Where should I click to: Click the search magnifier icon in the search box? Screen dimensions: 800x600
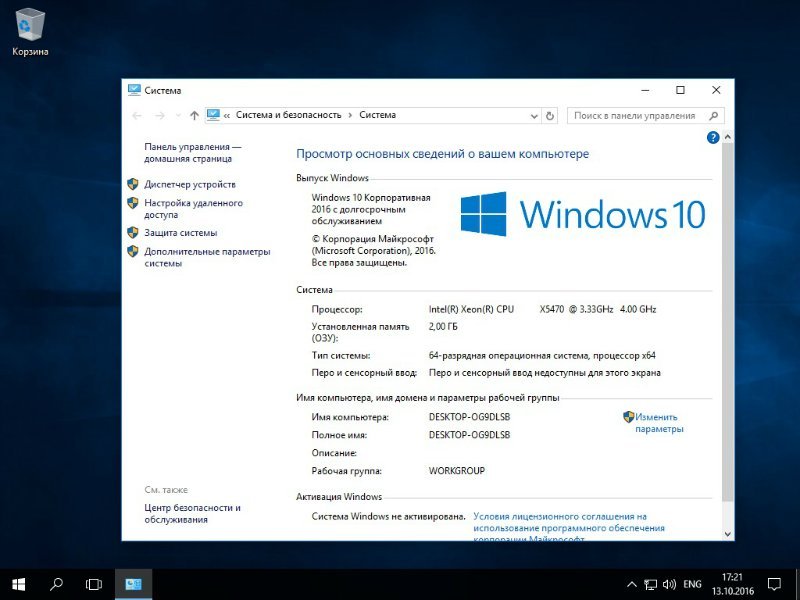tap(714, 116)
